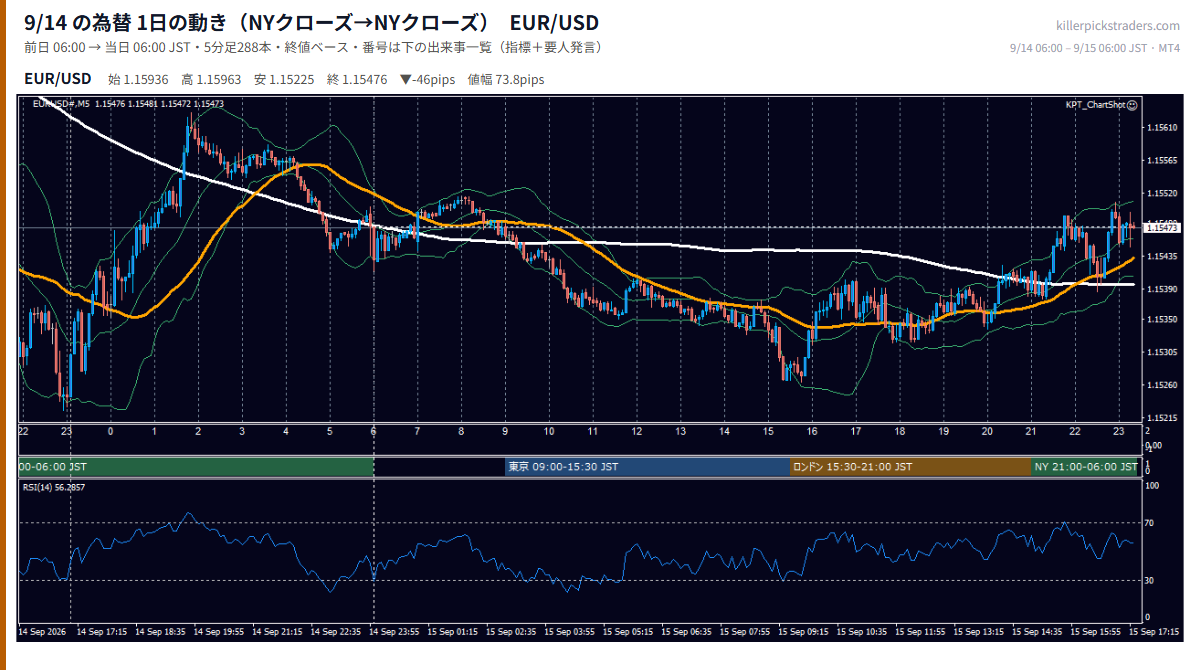
Task: Click the high value '高 1.15963'
Action: click(x=212, y=80)
